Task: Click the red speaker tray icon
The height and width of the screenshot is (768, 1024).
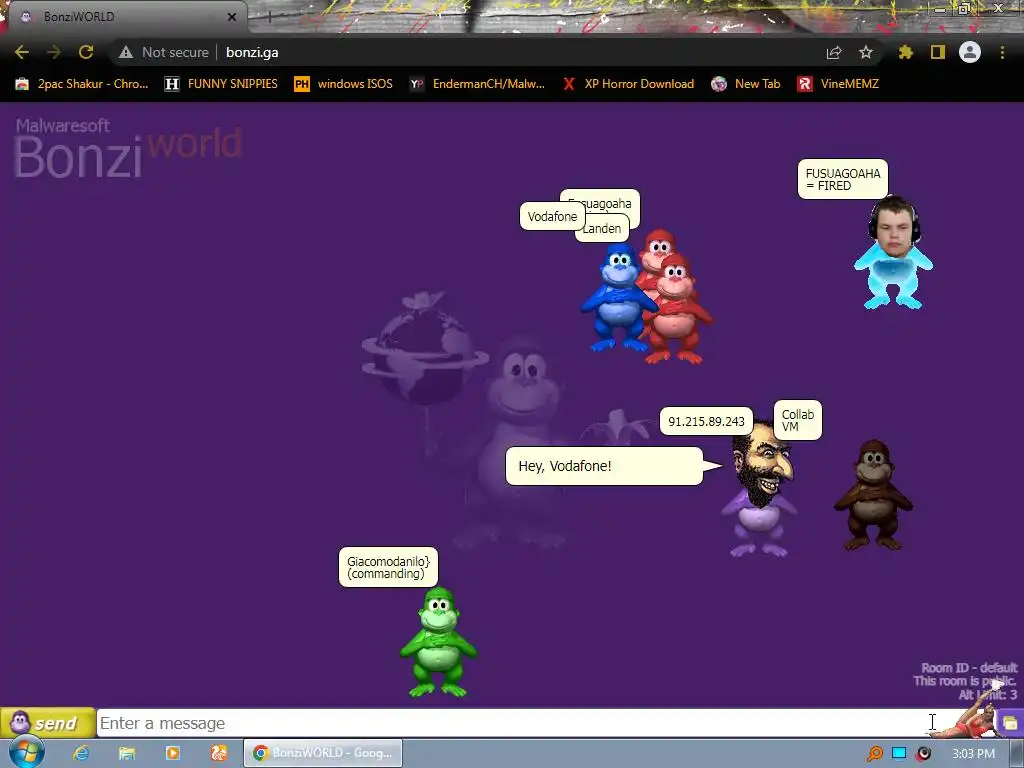Action: [923, 753]
